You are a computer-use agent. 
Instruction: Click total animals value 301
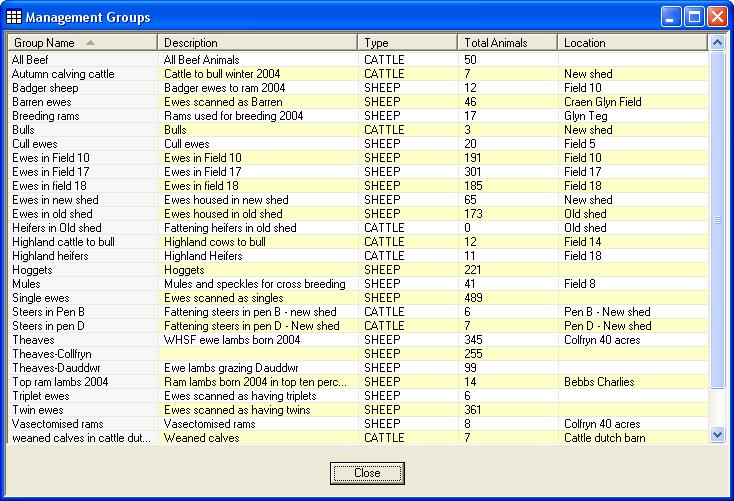pos(473,172)
